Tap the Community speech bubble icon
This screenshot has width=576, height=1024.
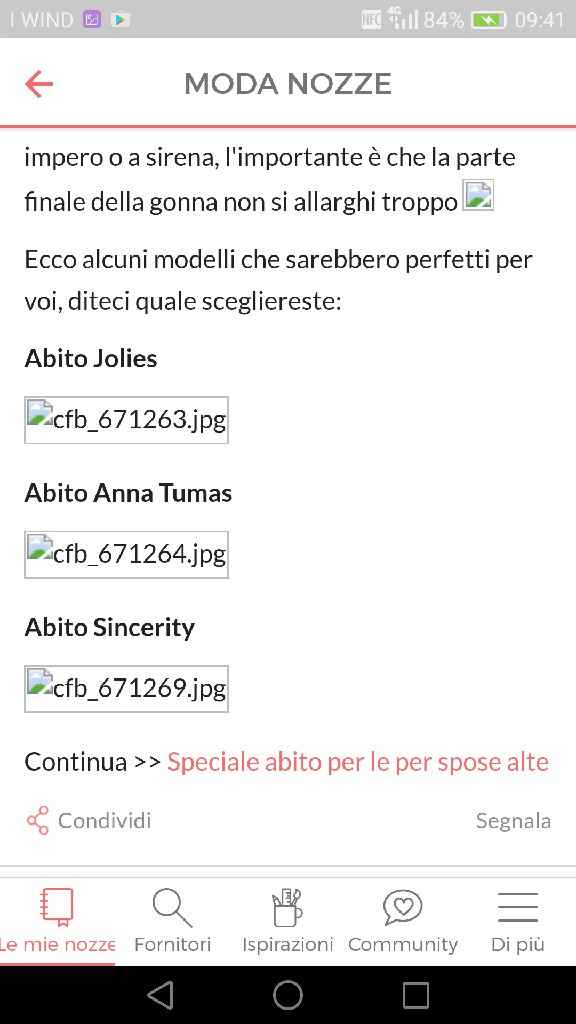(402, 906)
